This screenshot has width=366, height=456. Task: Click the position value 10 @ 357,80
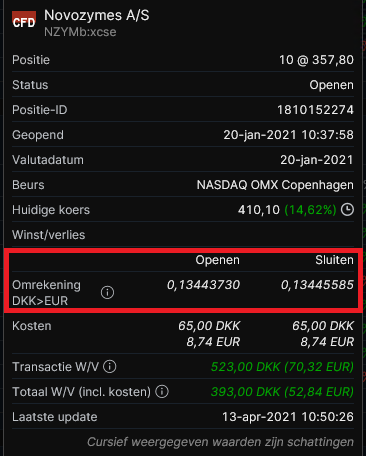pos(316,60)
